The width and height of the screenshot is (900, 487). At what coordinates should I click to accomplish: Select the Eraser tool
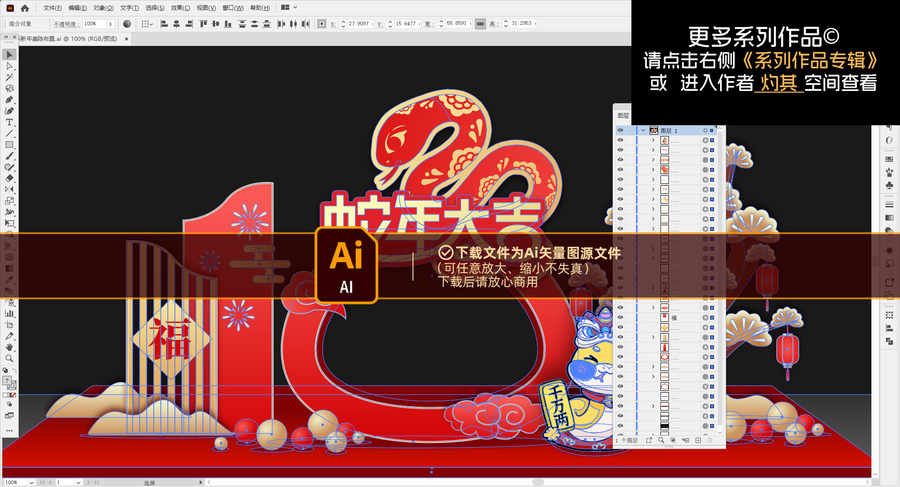click(9, 178)
